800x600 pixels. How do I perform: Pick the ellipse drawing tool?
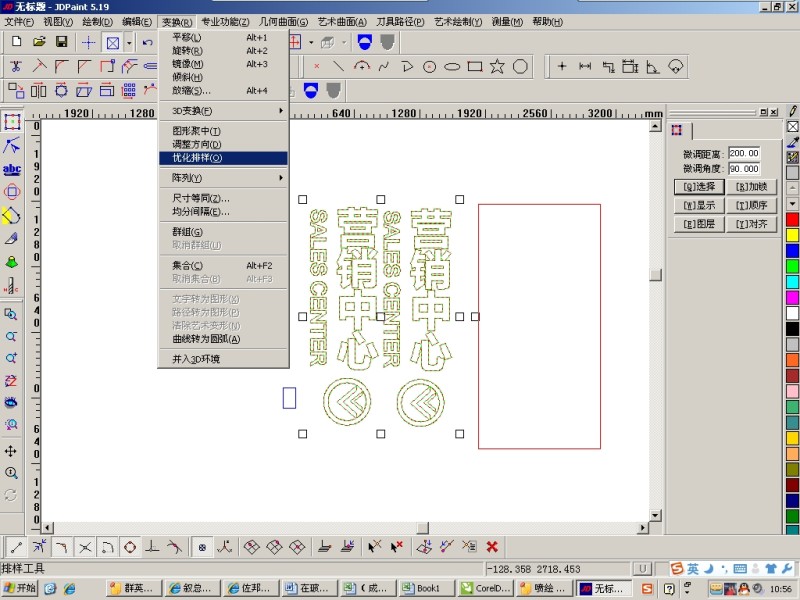coord(452,67)
